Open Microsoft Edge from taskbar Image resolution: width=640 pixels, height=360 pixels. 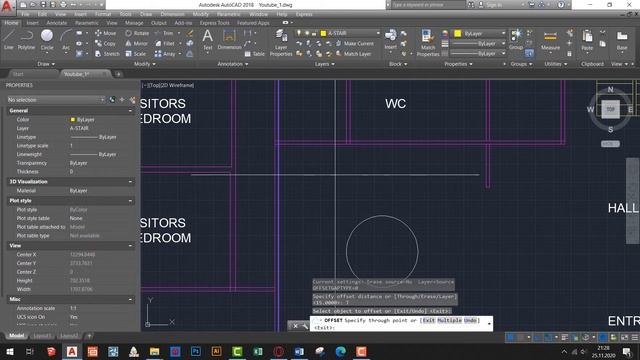coord(340,351)
